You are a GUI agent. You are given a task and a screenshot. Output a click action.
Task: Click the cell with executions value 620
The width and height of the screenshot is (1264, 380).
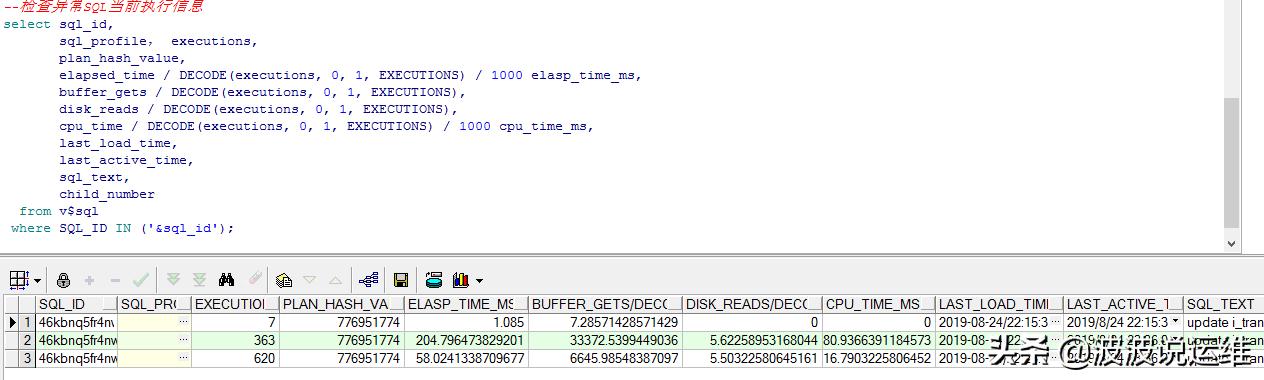pos(235,358)
